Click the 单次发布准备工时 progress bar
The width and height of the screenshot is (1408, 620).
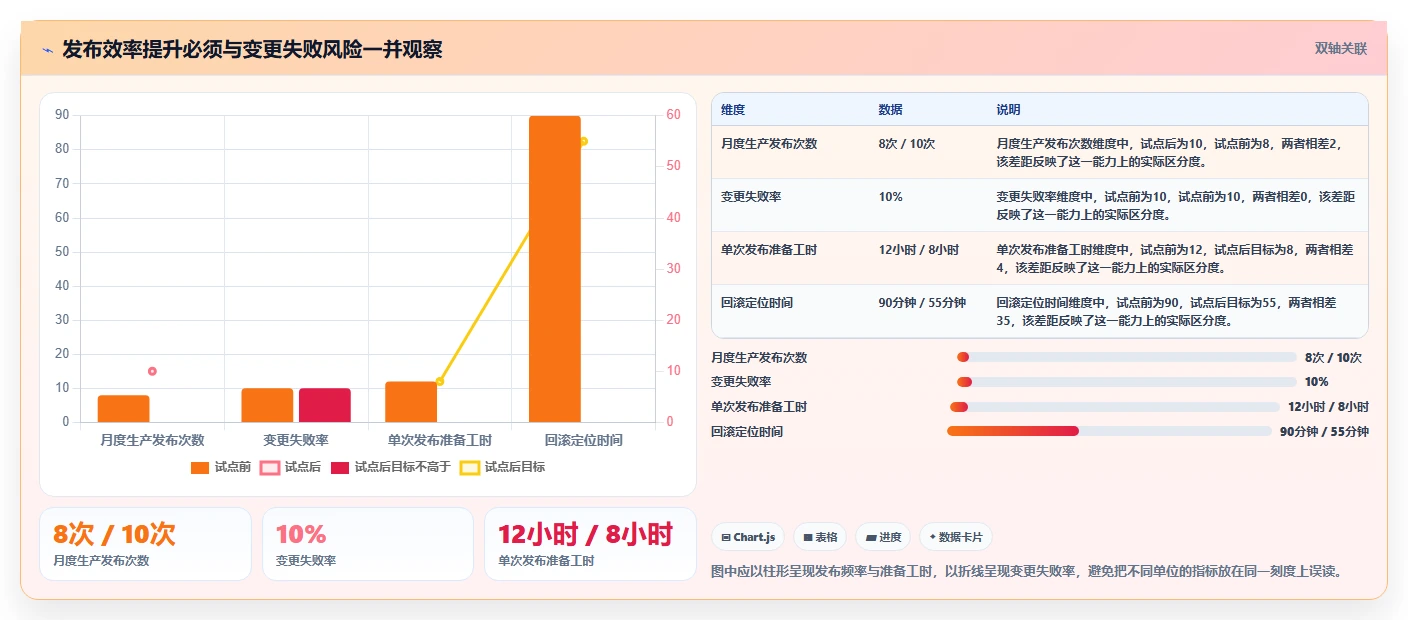[1115, 407]
